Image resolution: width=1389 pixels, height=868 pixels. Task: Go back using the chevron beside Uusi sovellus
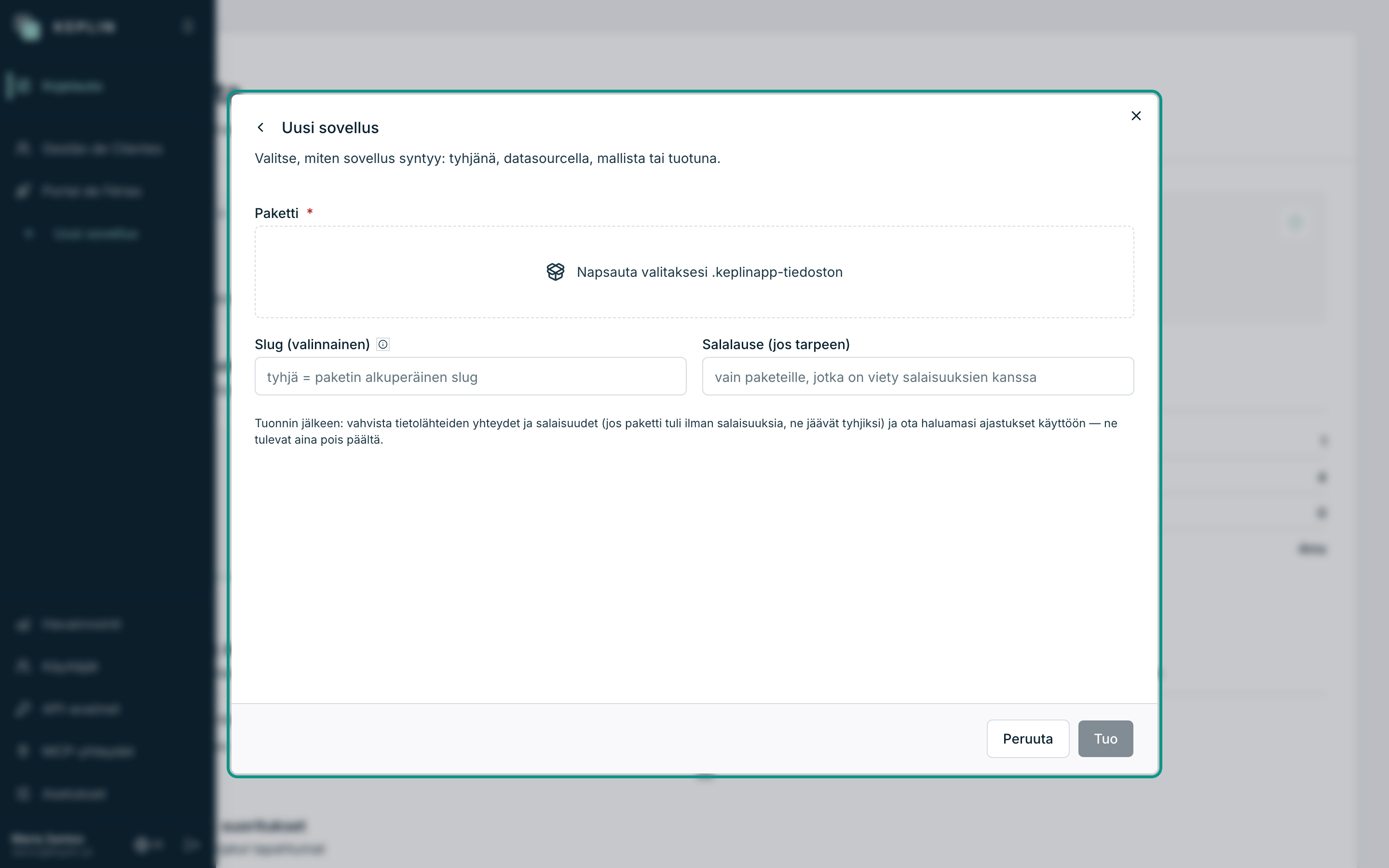click(260, 127)
